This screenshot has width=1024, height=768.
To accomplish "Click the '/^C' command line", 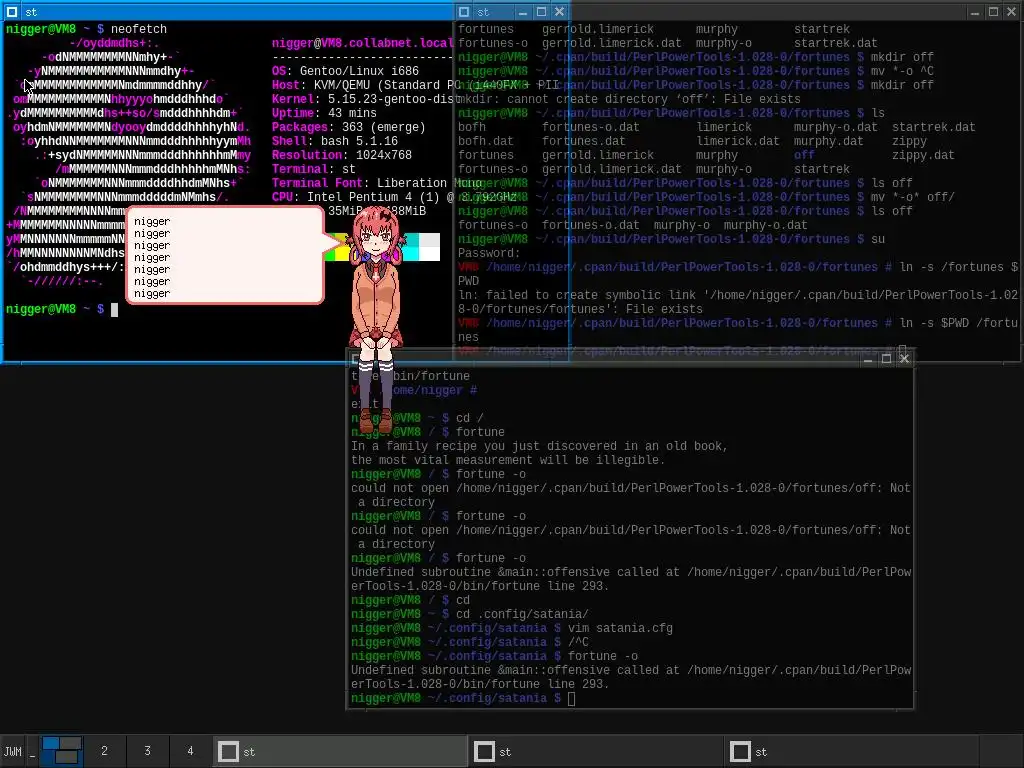I will point(579,643).
